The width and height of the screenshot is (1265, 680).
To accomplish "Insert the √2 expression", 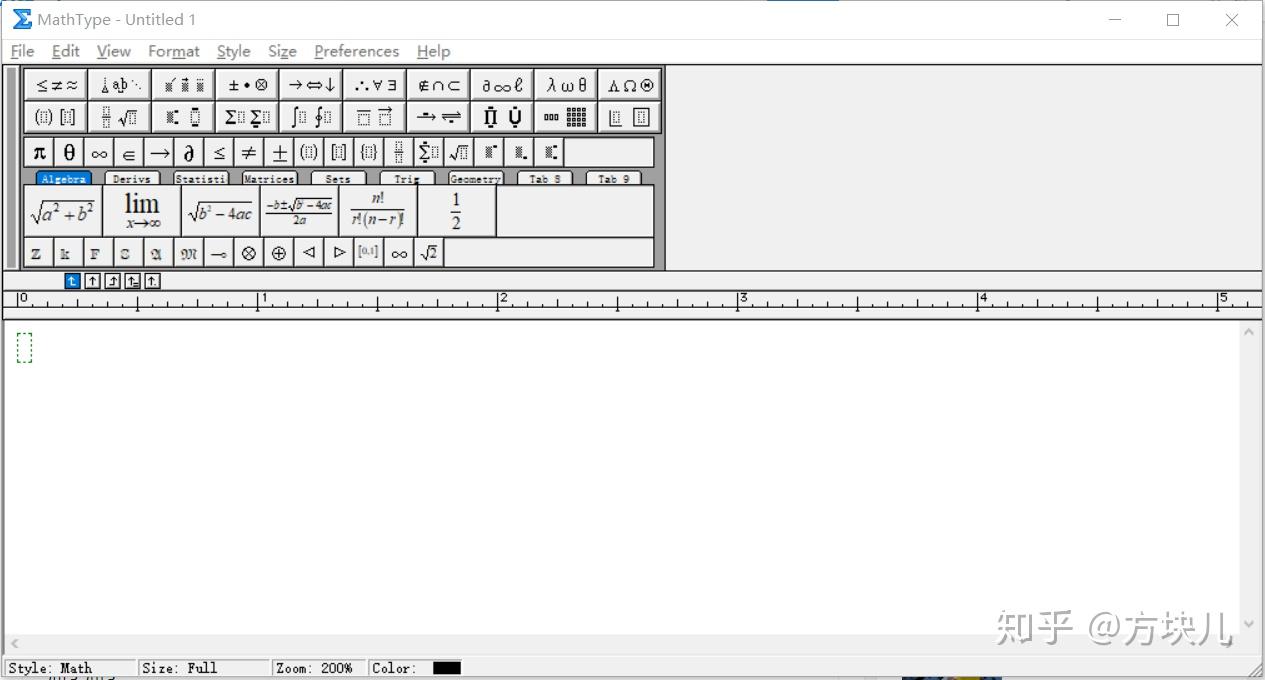I will tap(429, 253).
